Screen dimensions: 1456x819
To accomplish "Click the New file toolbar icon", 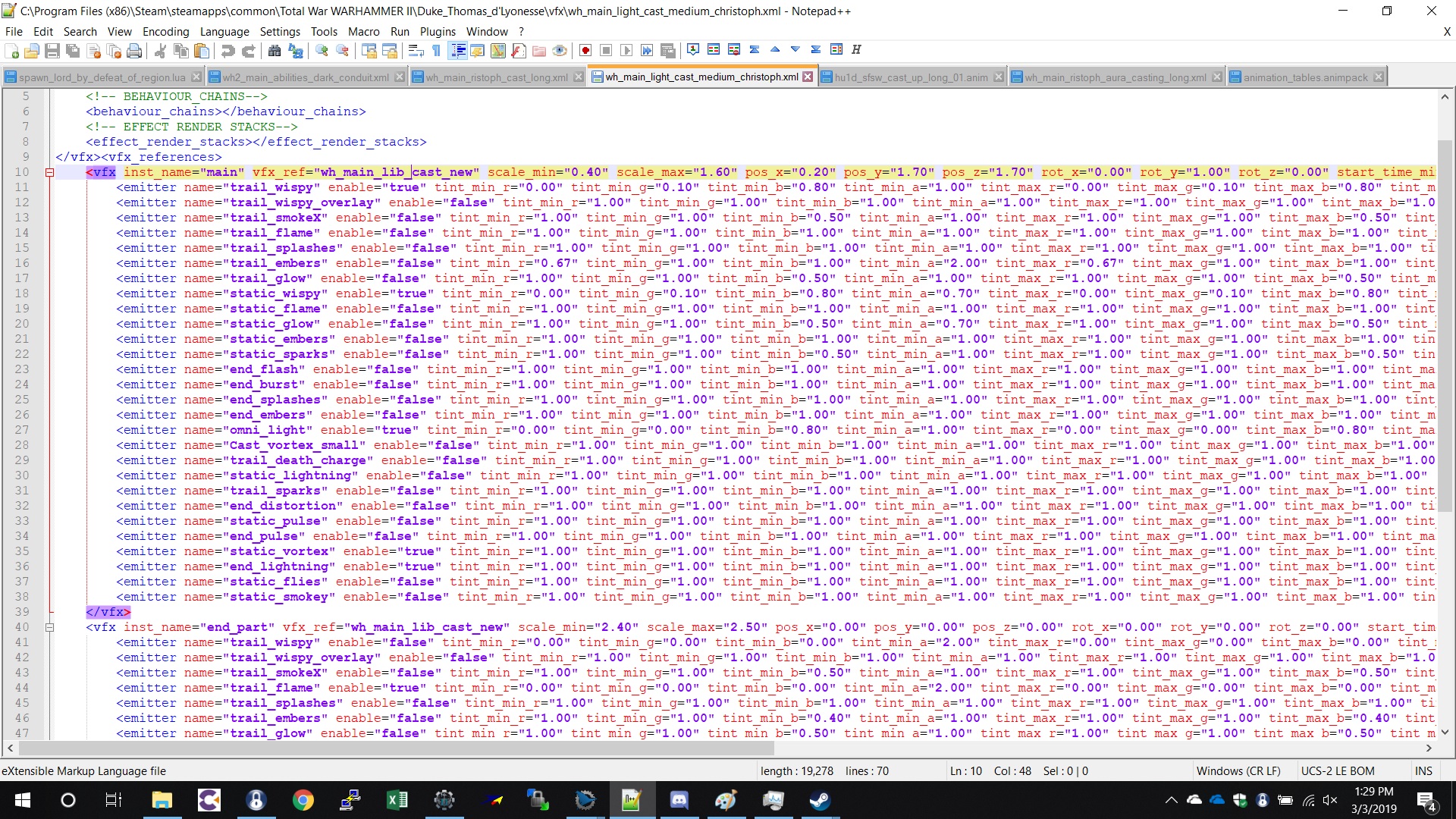I will [x=12, y=50].
